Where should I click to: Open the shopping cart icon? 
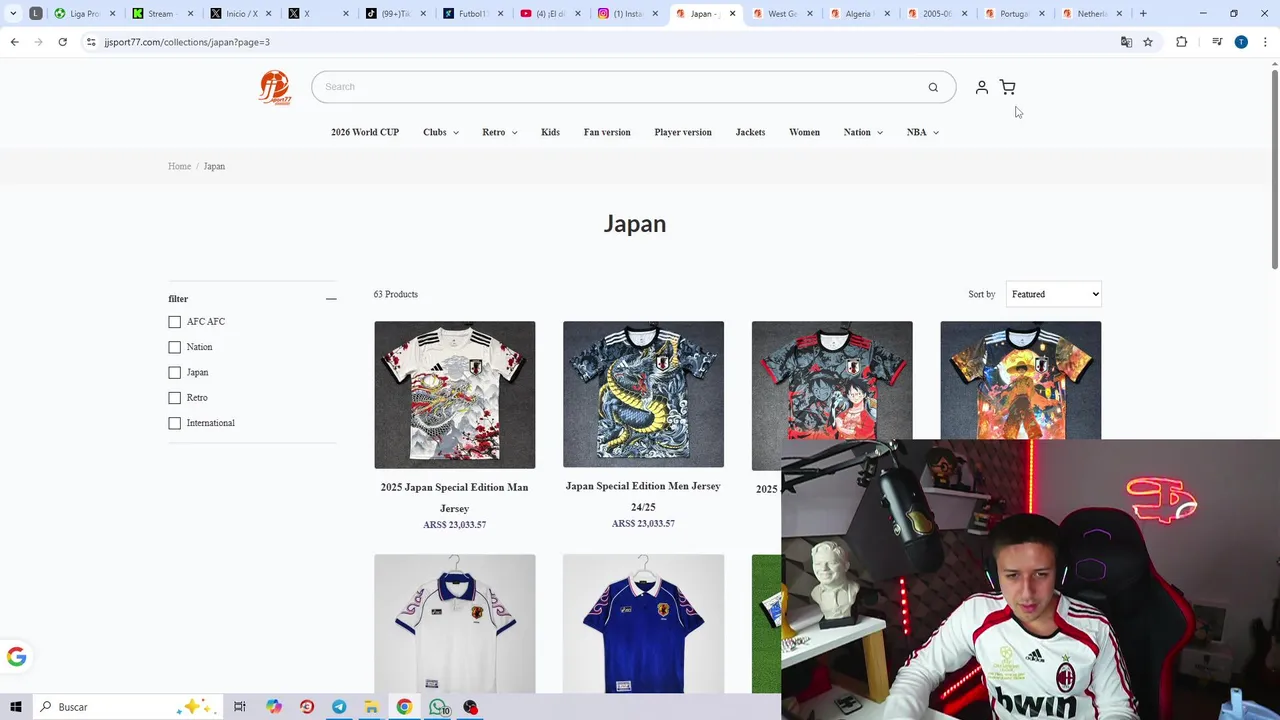(1007, 87)
